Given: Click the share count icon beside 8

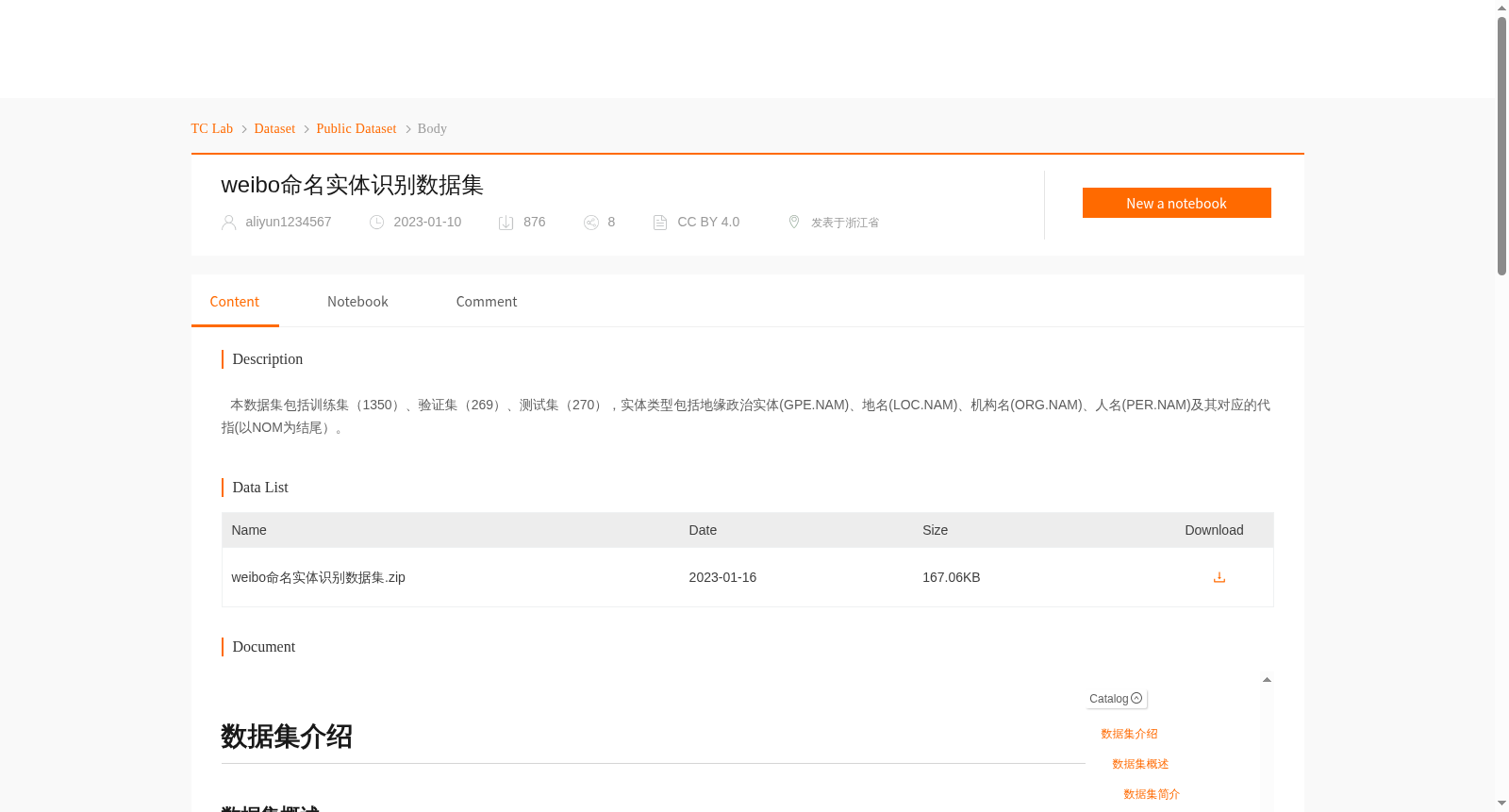Looking at the screenshot, I should pyautogui.click(x=591, y=223).
